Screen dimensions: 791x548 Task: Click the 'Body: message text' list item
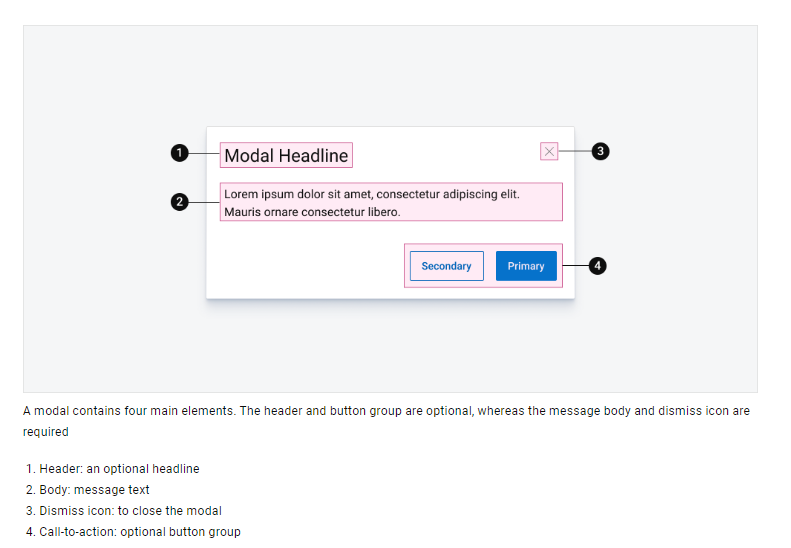94,490
